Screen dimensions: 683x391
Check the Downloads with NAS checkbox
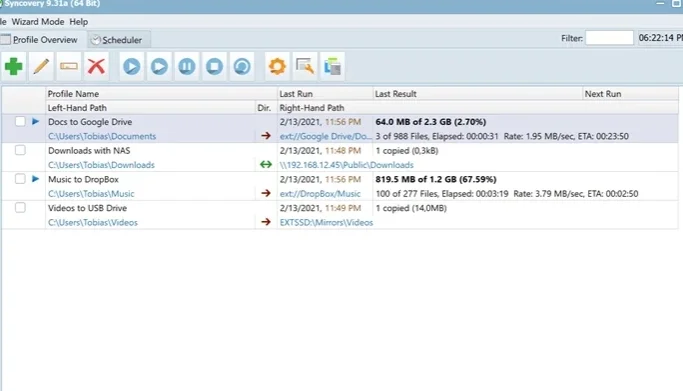(x=20, y=150)
